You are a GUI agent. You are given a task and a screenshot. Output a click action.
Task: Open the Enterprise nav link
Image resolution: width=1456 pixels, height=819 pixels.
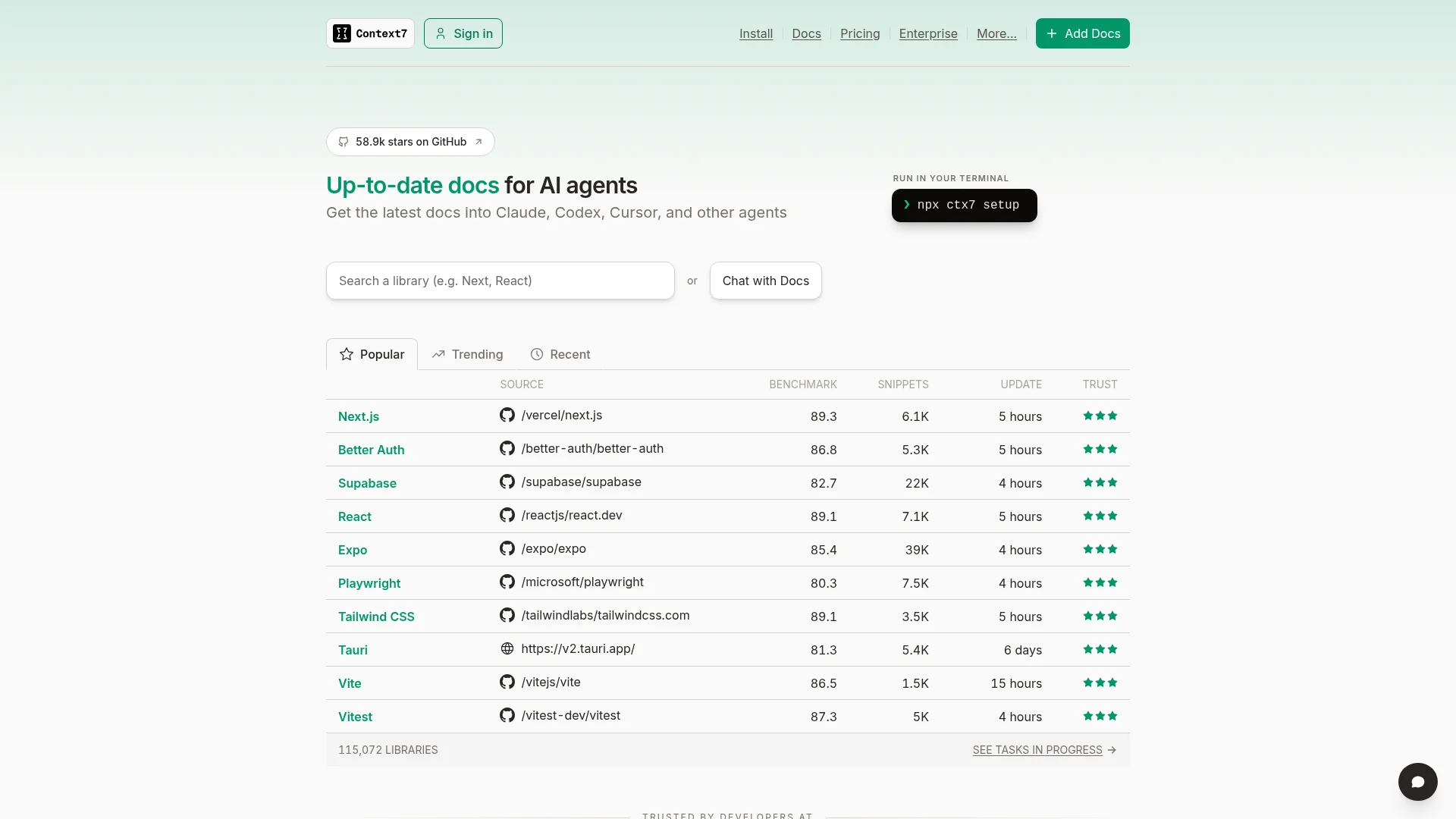928,33
